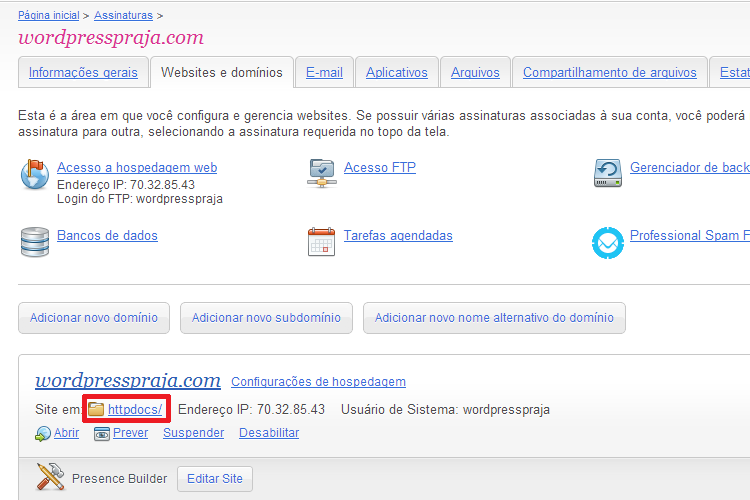Click Usuário de Sistema: wordpresspraja text
This screenshot has width=750, height=500.
(445, 410)
